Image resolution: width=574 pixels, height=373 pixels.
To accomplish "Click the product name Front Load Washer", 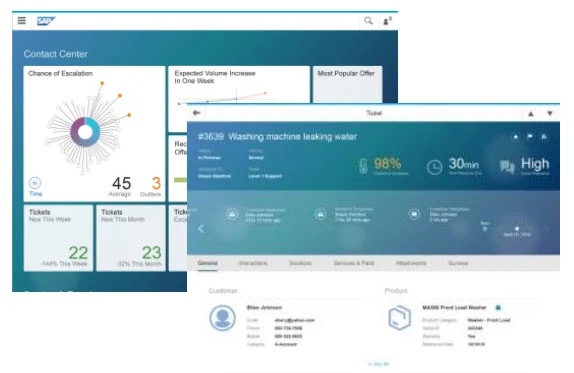I will pyautogui.click(x=454, y=307).
